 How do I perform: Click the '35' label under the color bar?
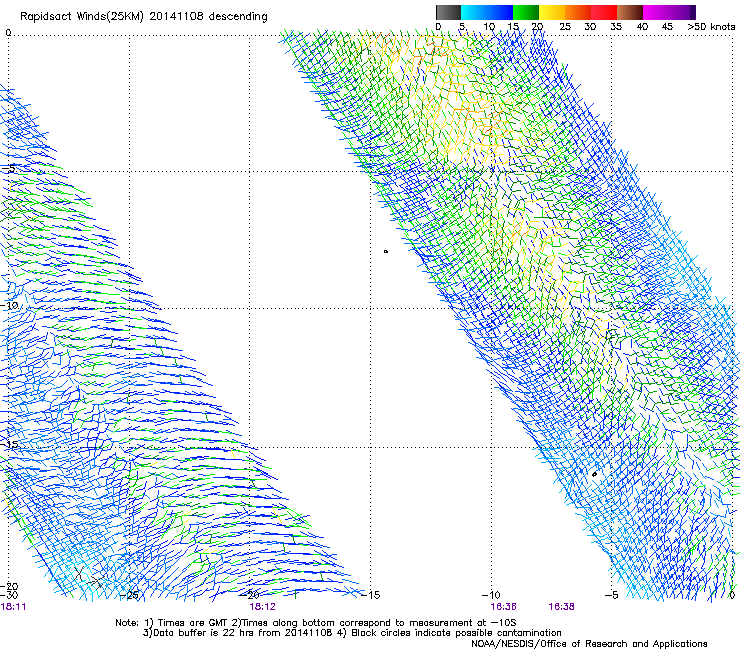tap(616, 27)
